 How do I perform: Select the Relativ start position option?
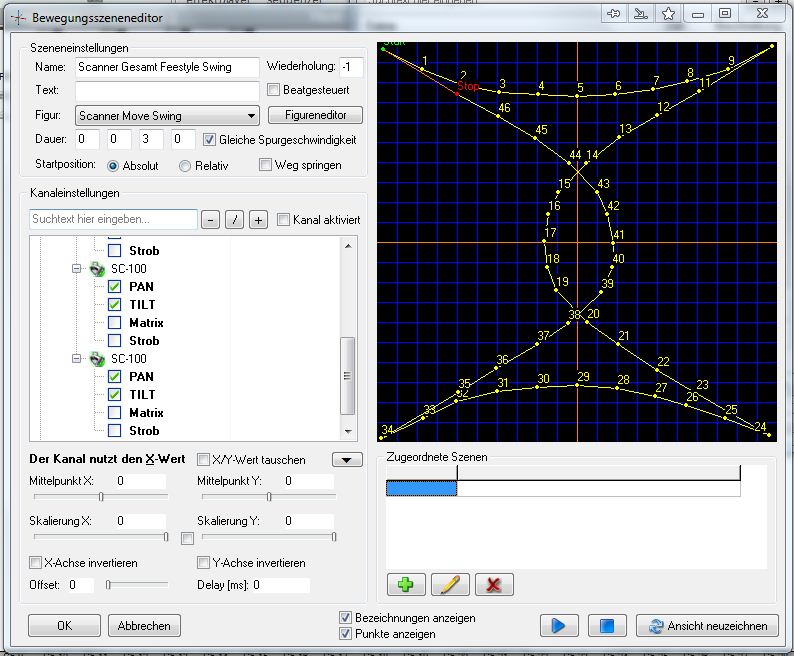tap(185, 166)
